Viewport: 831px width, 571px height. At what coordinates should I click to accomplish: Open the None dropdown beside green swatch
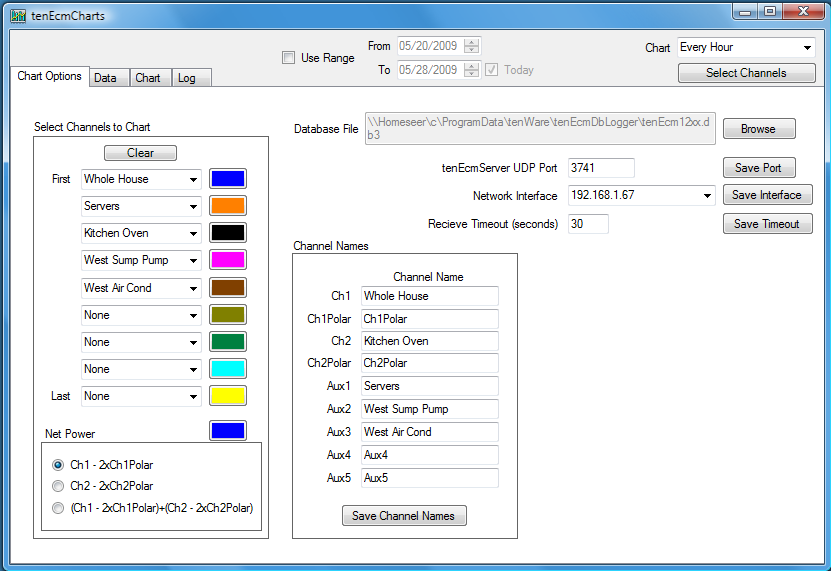click(141, 342)
